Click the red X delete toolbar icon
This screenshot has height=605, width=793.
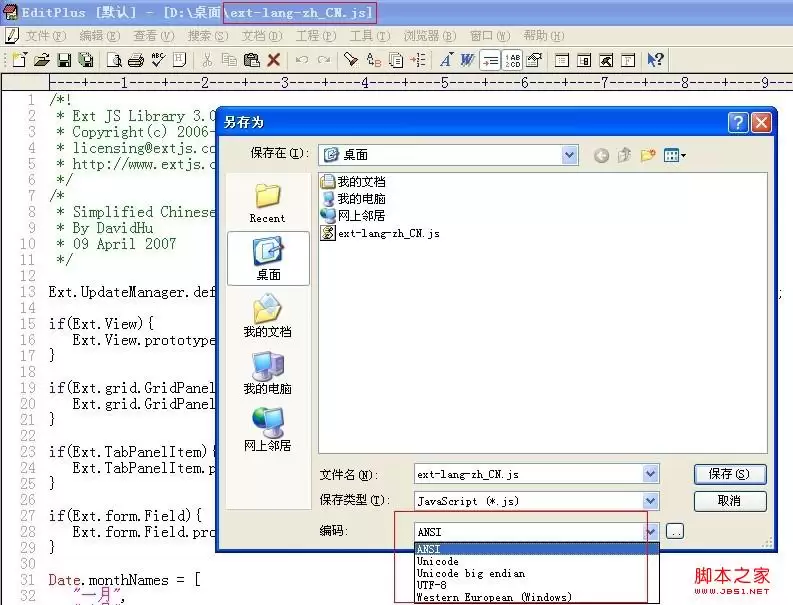tap(274, 60)
